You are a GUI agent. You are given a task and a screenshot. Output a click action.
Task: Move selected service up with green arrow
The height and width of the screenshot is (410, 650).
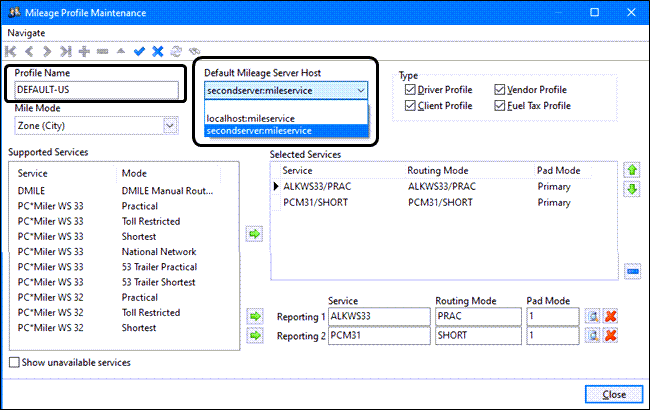[x=632, y=171]
